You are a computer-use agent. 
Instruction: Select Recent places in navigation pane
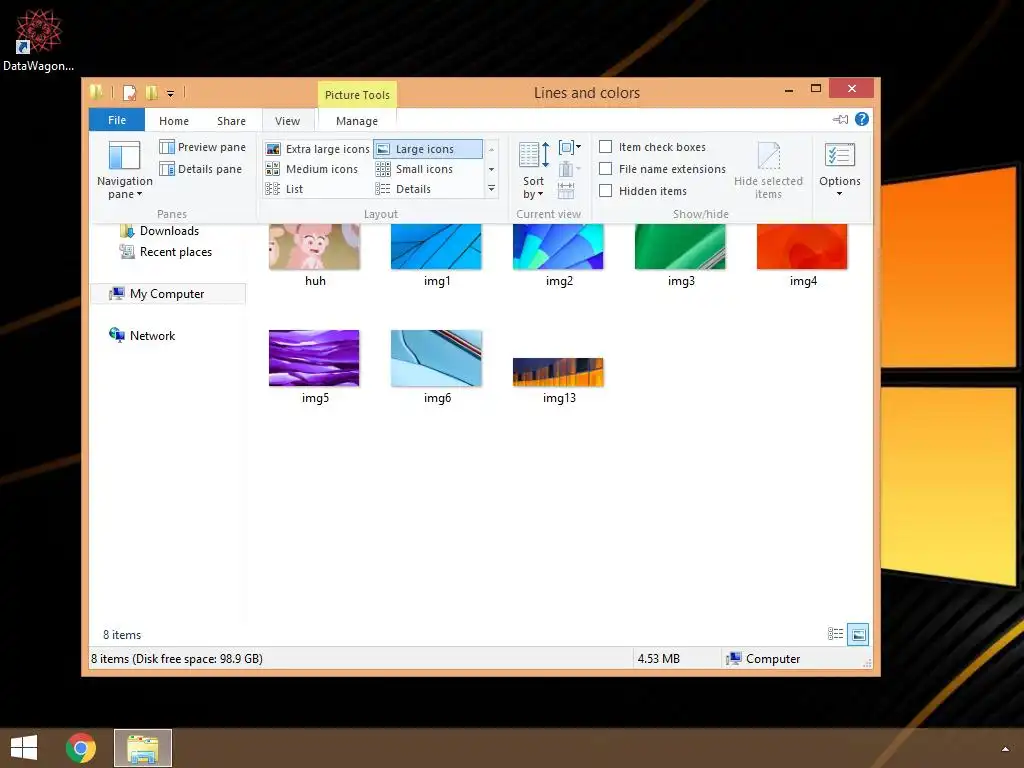click(x=165, y=252)
